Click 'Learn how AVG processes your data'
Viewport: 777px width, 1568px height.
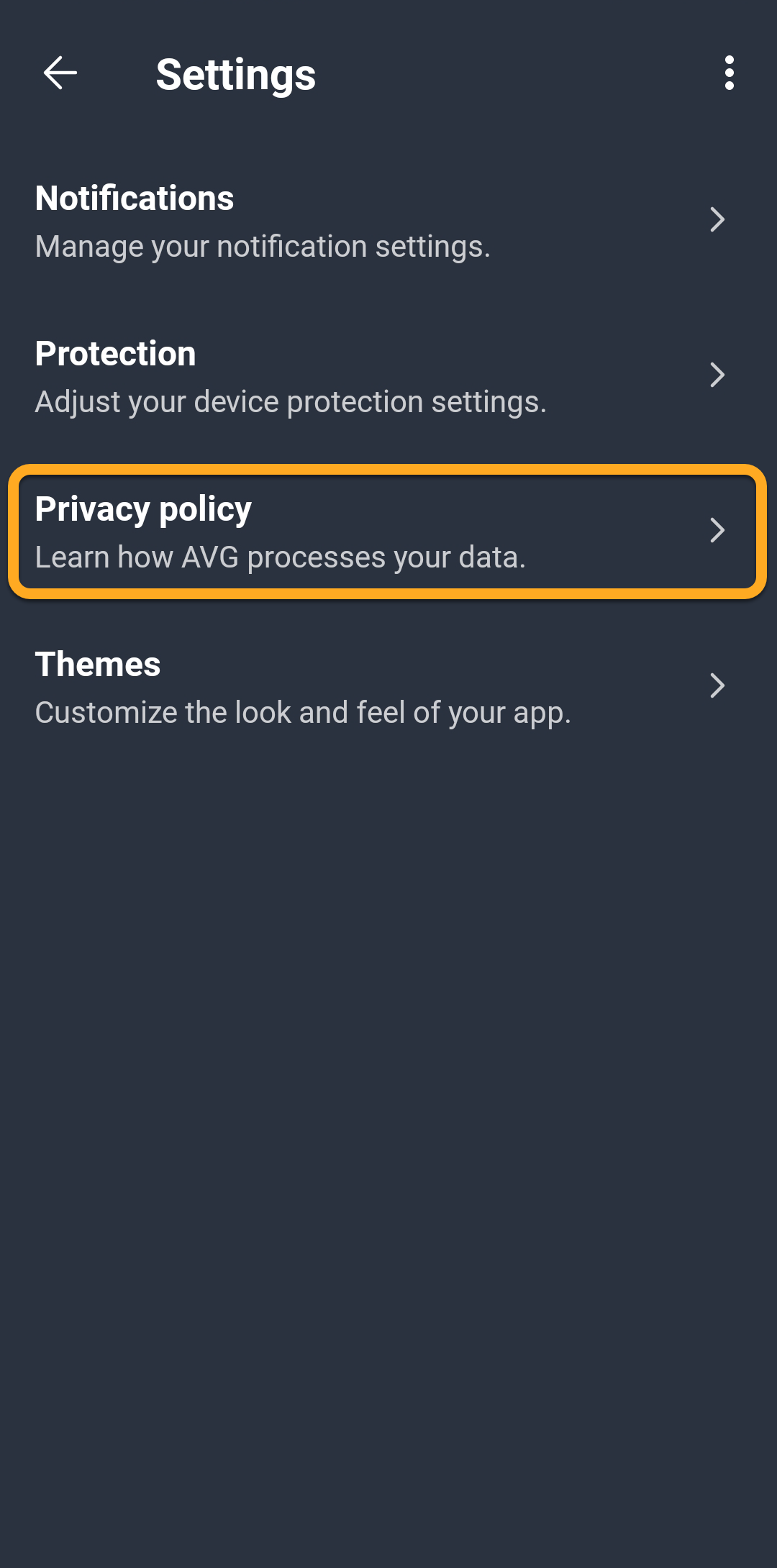tap(281, 557)
